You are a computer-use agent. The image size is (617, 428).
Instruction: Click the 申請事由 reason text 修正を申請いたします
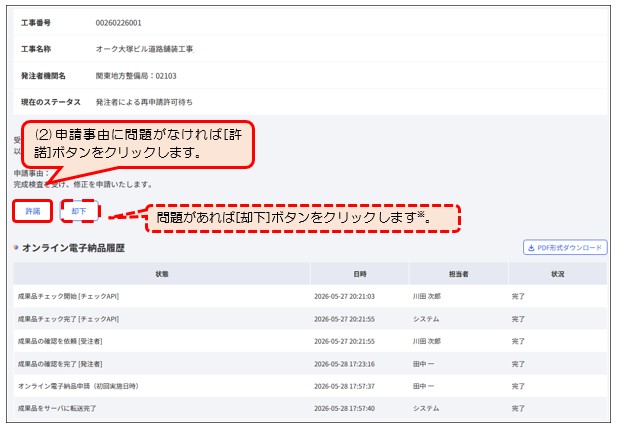pyautogui.click(x=112, y=184)
